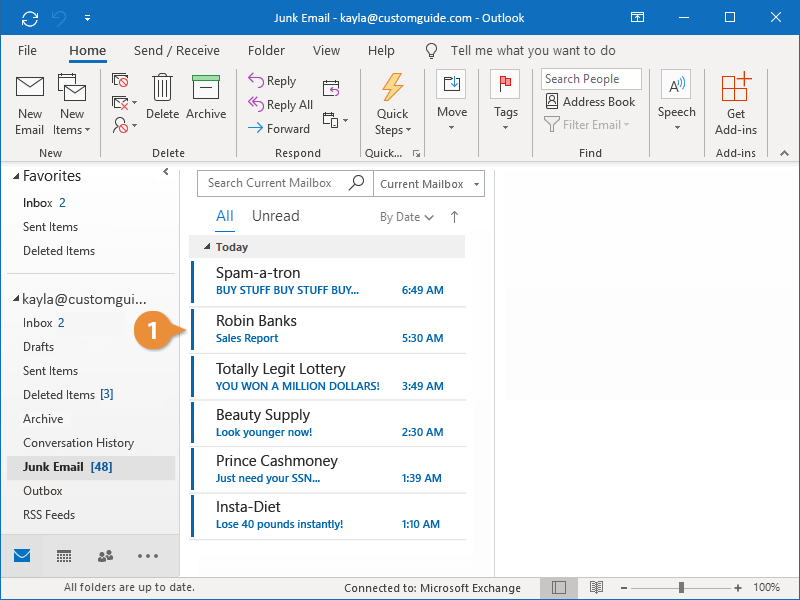
Task: Switch to the Folder tab
Action: point(266,51)
